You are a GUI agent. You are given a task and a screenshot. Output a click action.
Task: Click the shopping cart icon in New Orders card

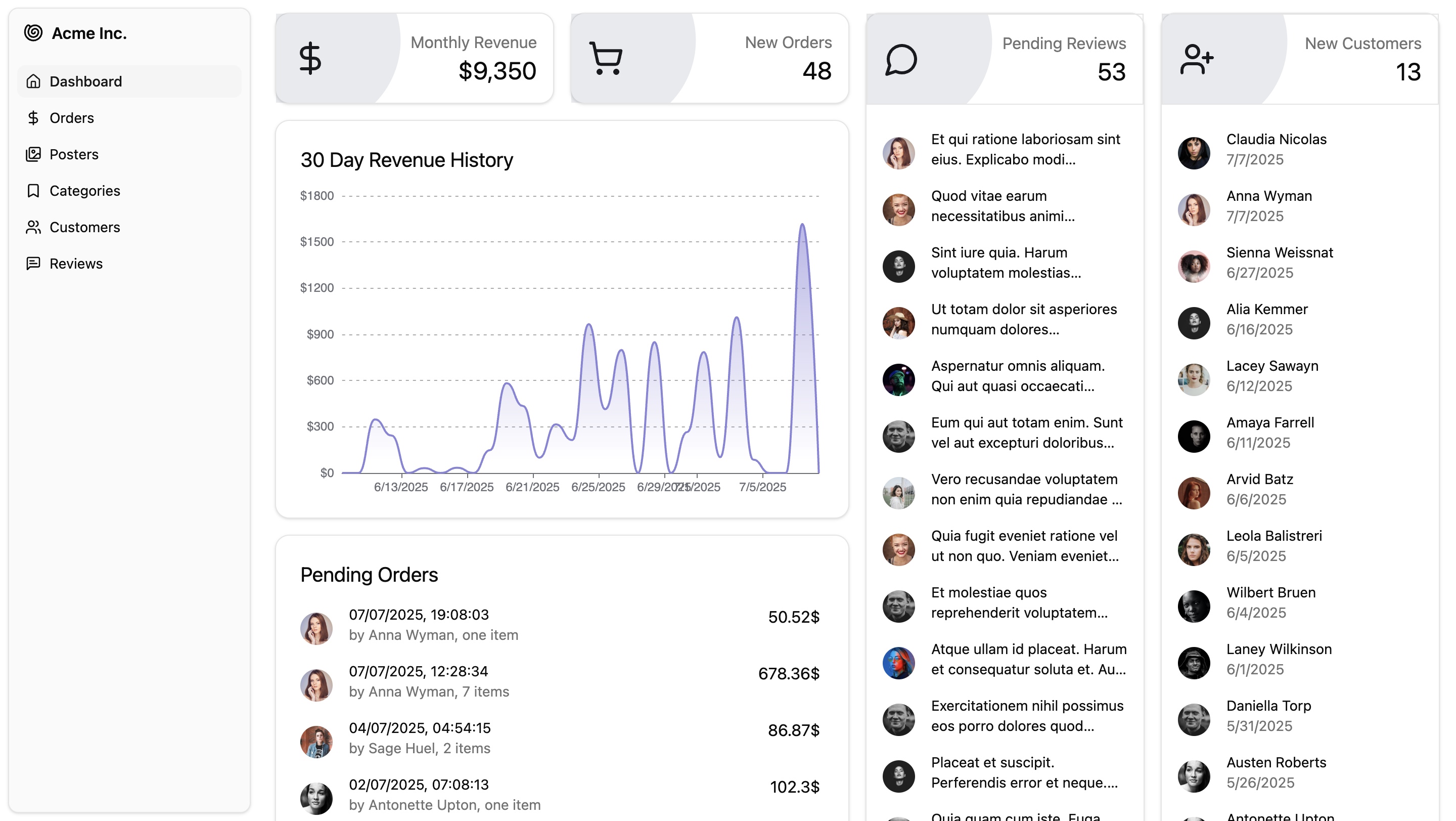pyautogui.click(x=606, y=58)
